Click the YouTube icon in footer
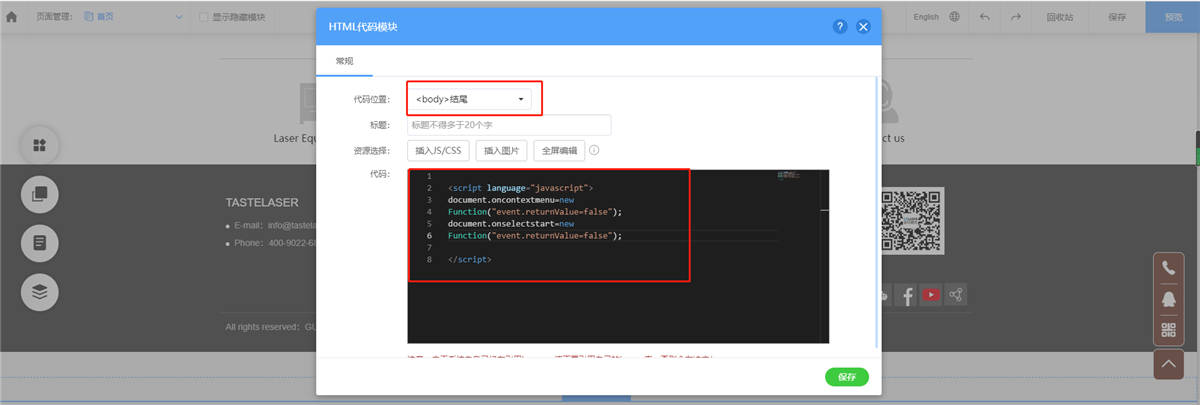 932,295
